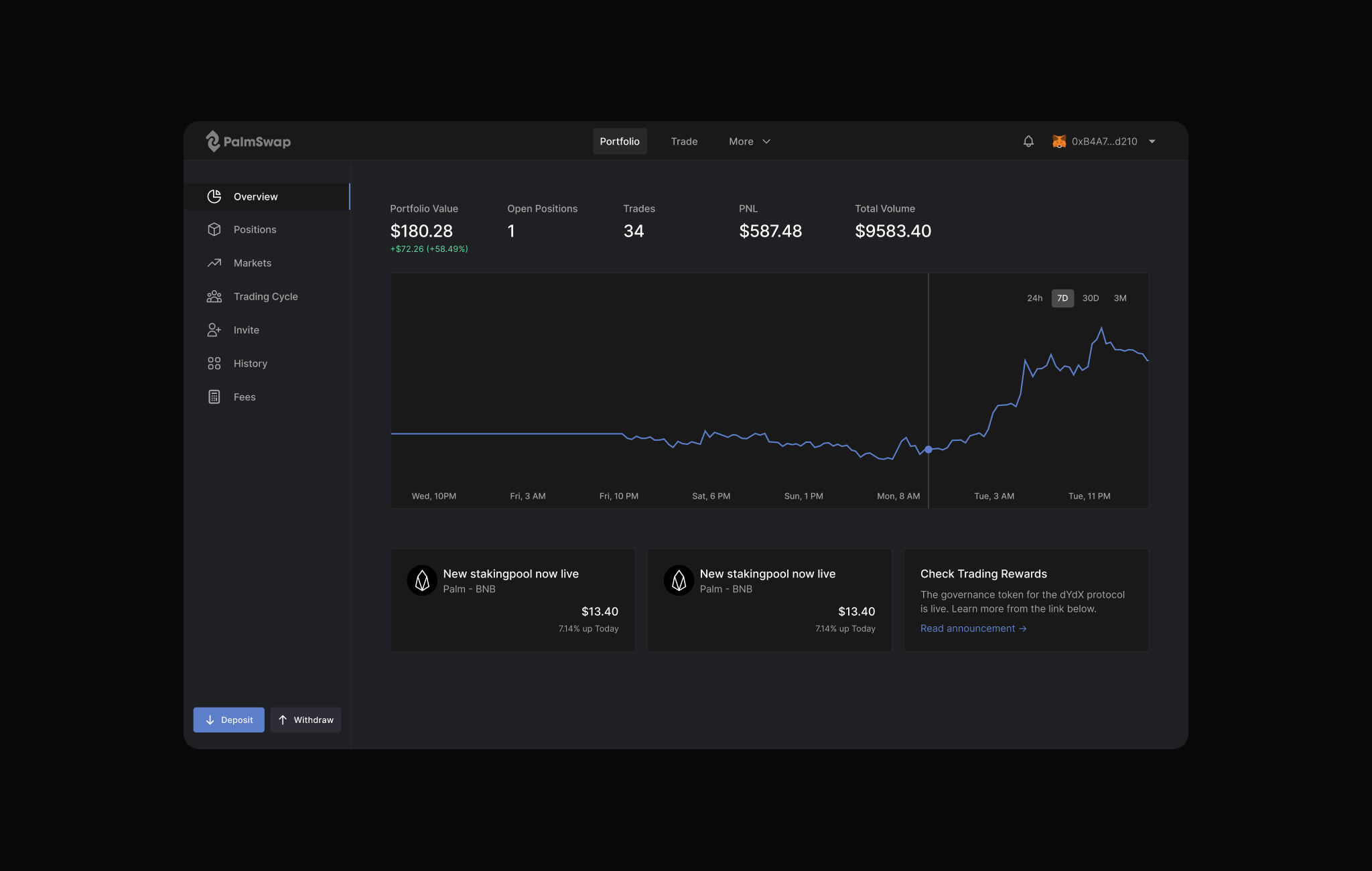Open notifications bell icon

(1028, 141)
